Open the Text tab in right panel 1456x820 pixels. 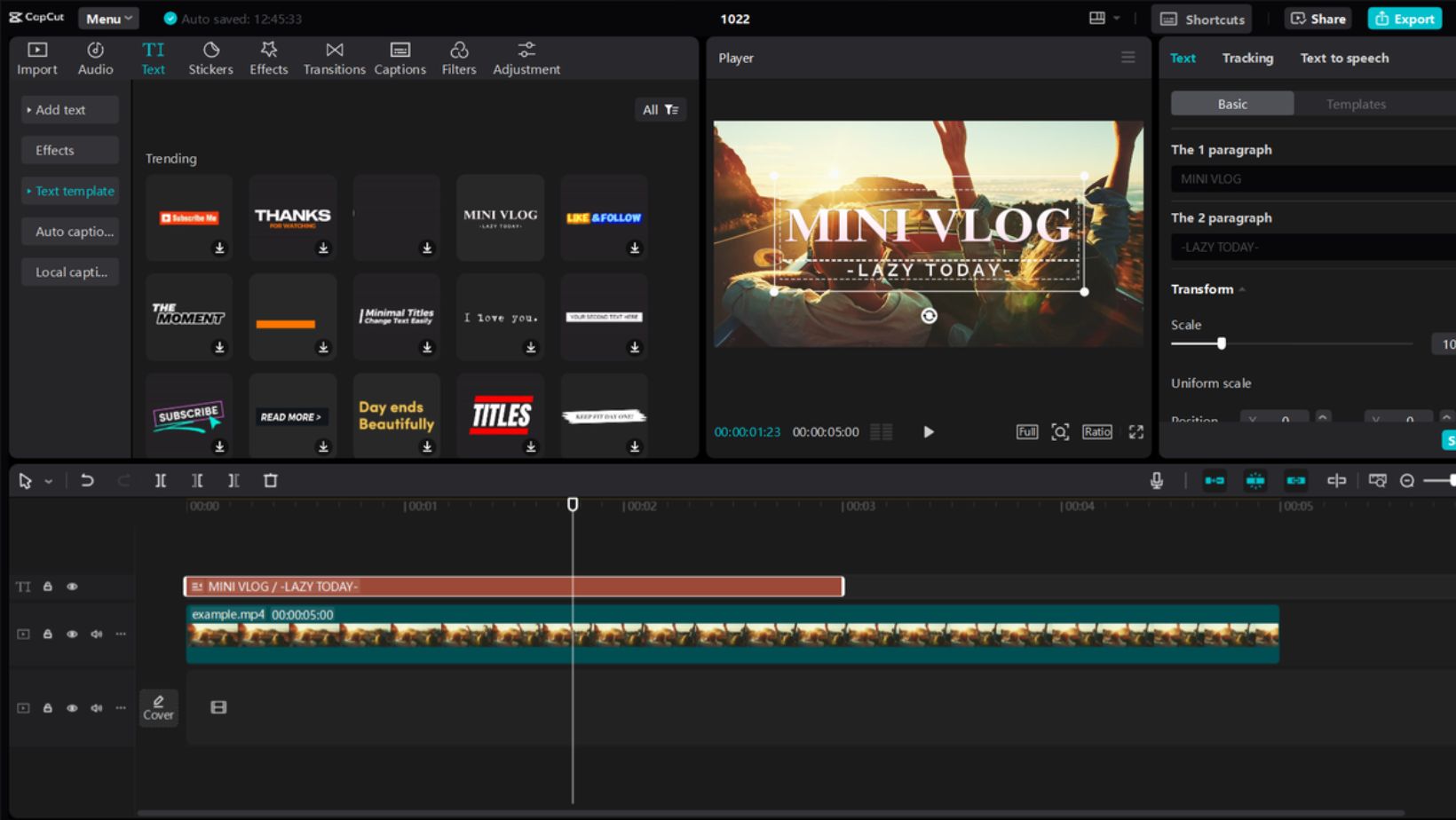pos(1183,58)
